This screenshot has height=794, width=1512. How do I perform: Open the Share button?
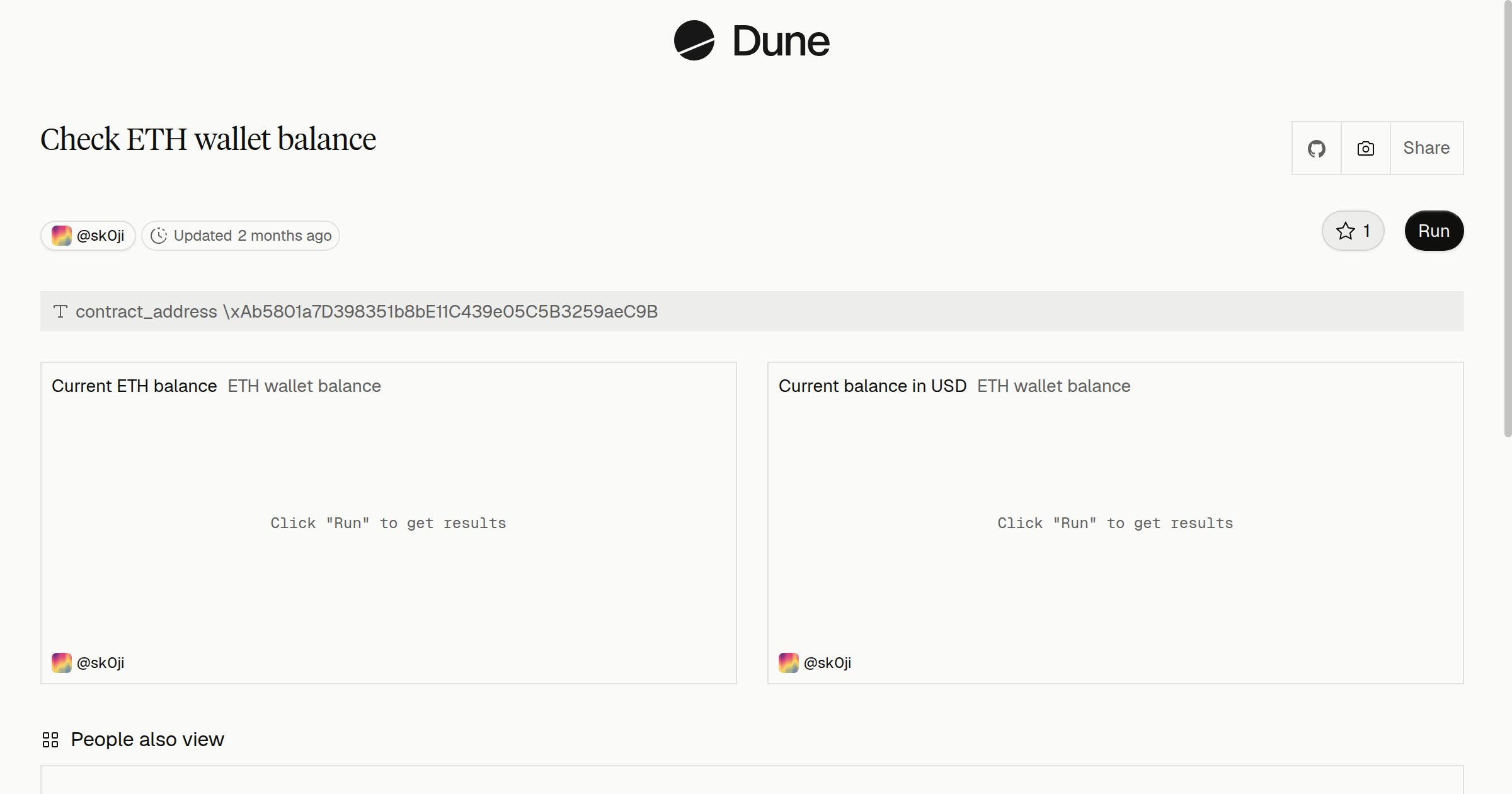point(1426,148)
